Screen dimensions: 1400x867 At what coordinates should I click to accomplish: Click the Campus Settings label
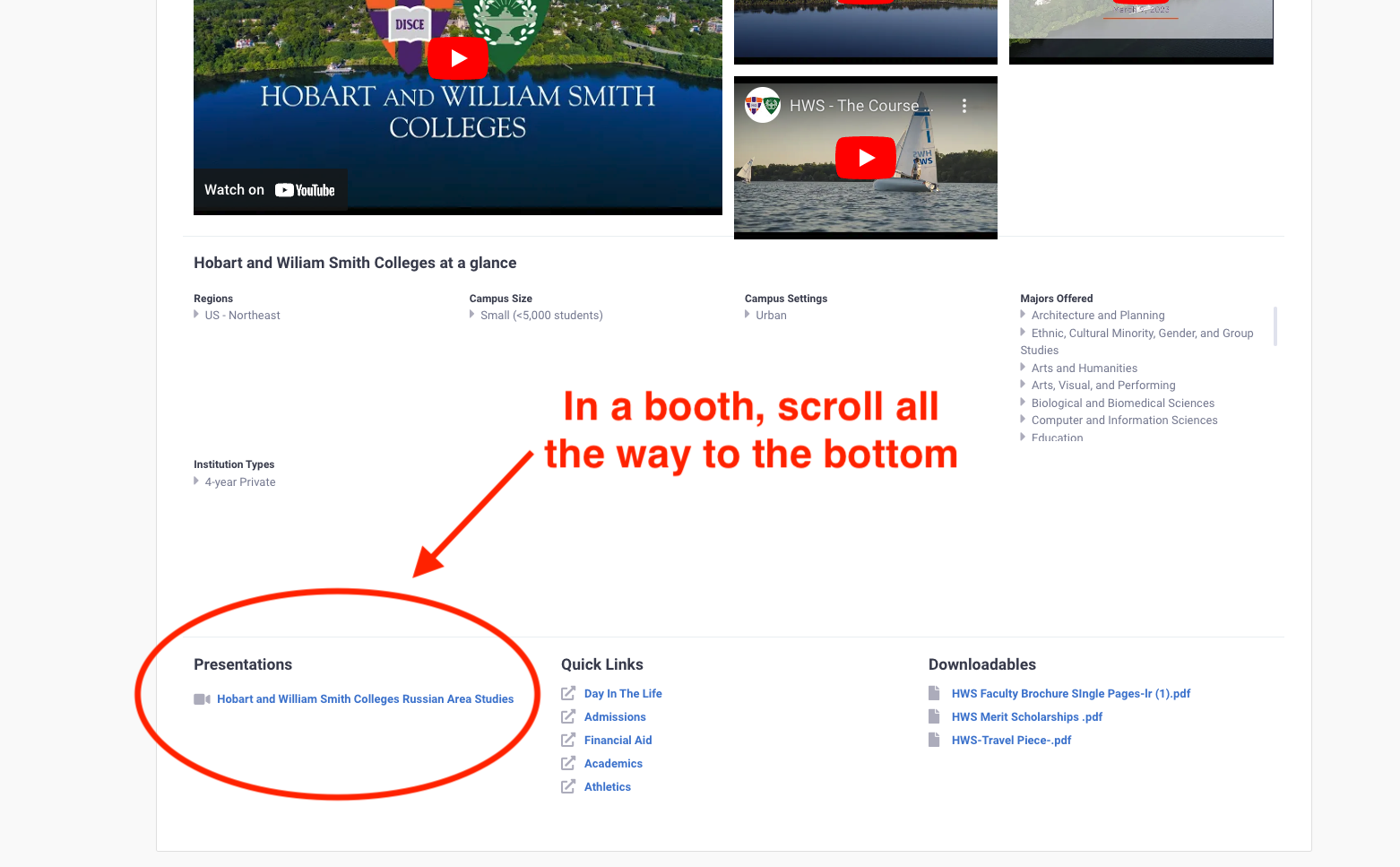[786, 299]
